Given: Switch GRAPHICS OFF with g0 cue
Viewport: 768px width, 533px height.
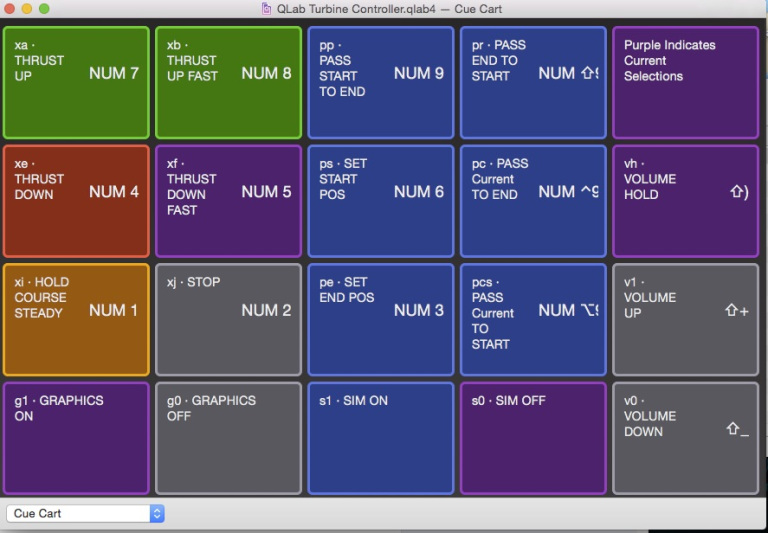Looking at the screenshot, I should pos(228,438).
